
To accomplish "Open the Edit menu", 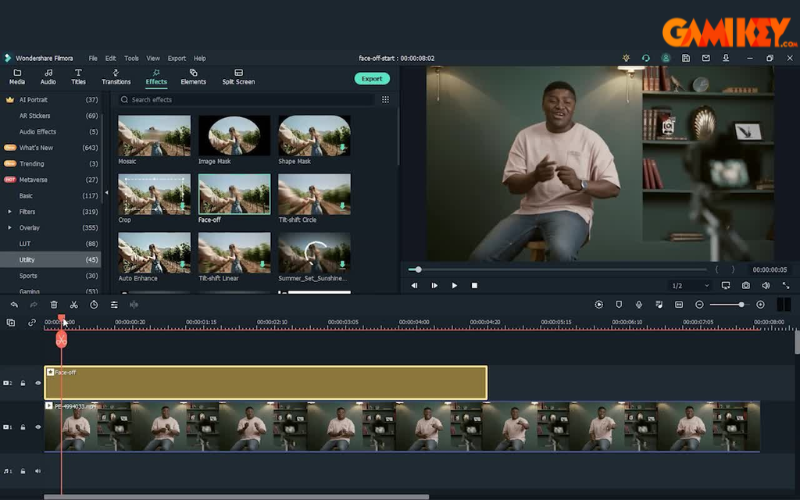I will [110, 58].
